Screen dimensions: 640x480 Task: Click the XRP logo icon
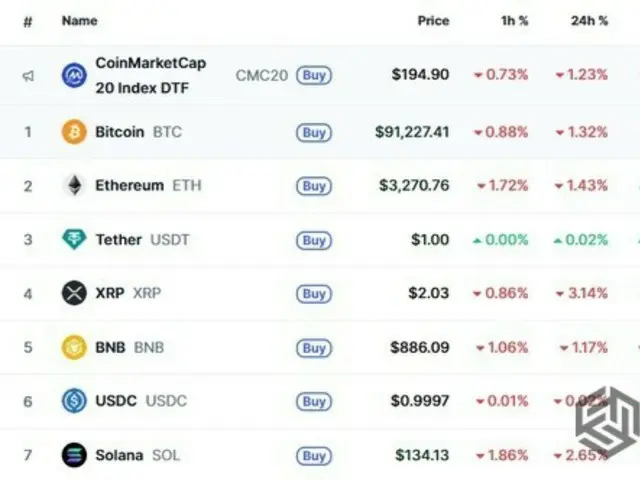pyautogui.click(x=74, y=294)
